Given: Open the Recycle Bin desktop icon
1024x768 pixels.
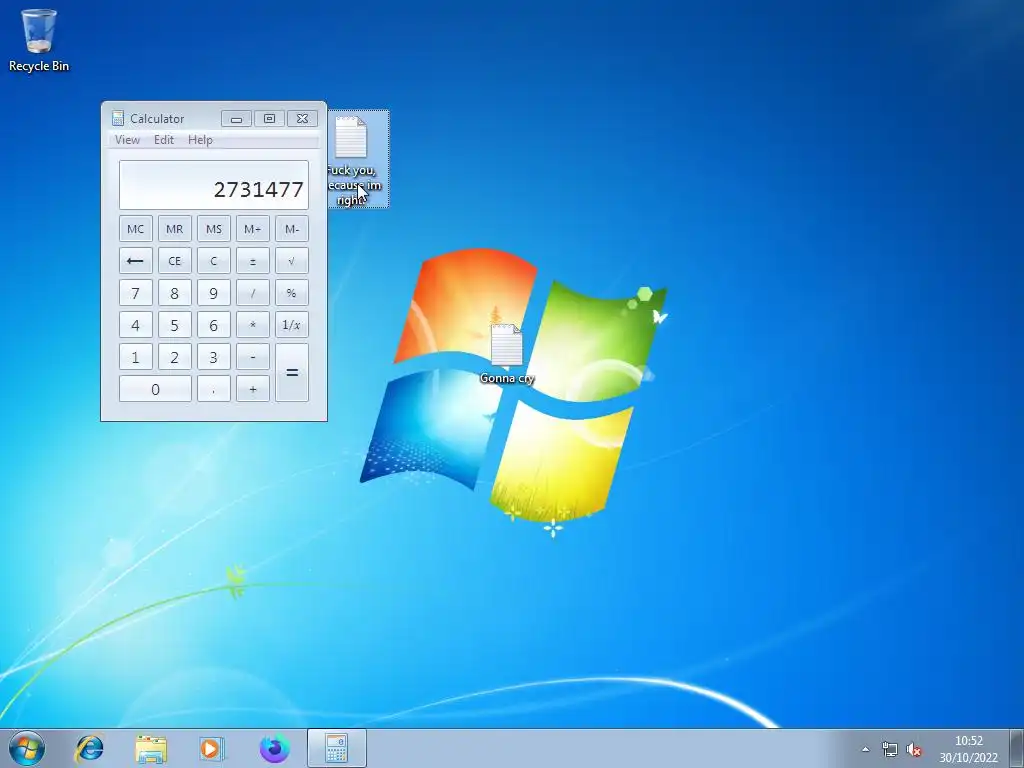Looking at the screenshot, I should [x=39, y=39].
